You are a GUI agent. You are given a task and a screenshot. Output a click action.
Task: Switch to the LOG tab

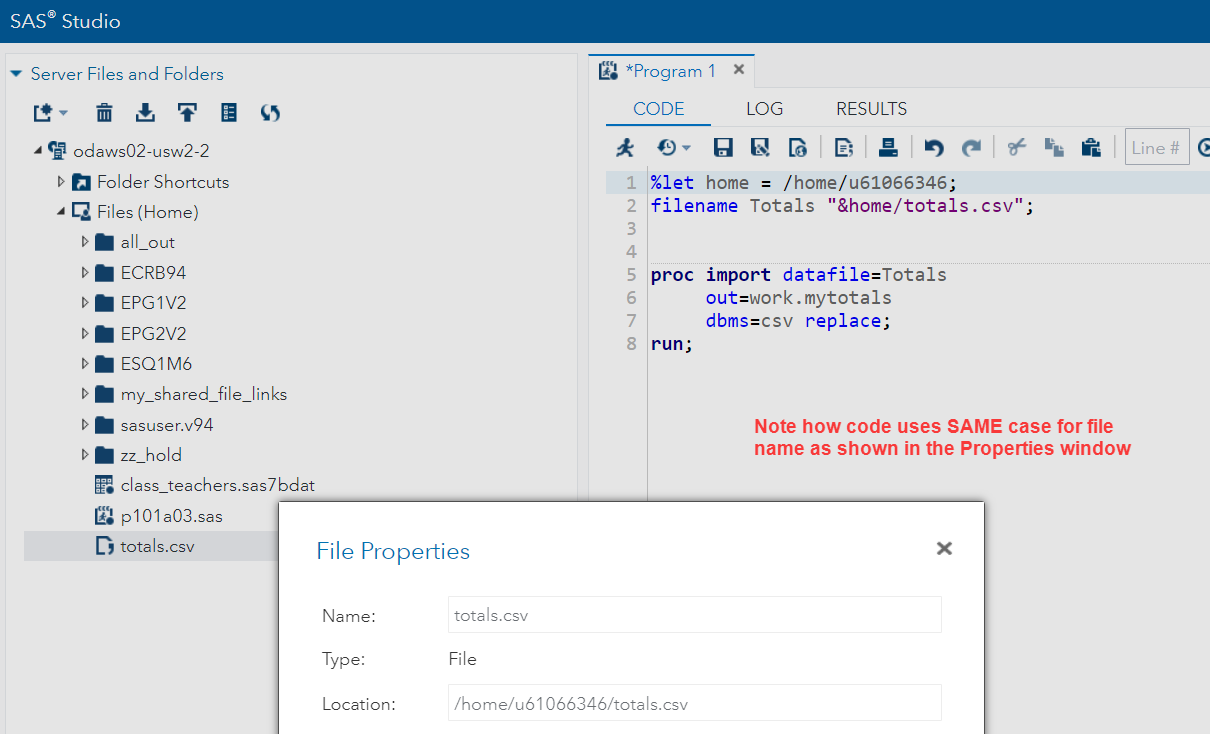point(764,109)
